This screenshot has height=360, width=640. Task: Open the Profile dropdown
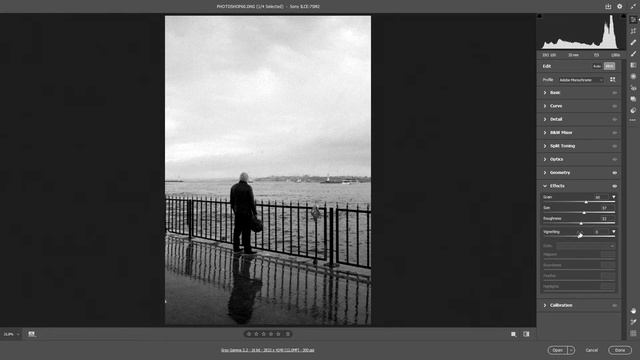581,80
